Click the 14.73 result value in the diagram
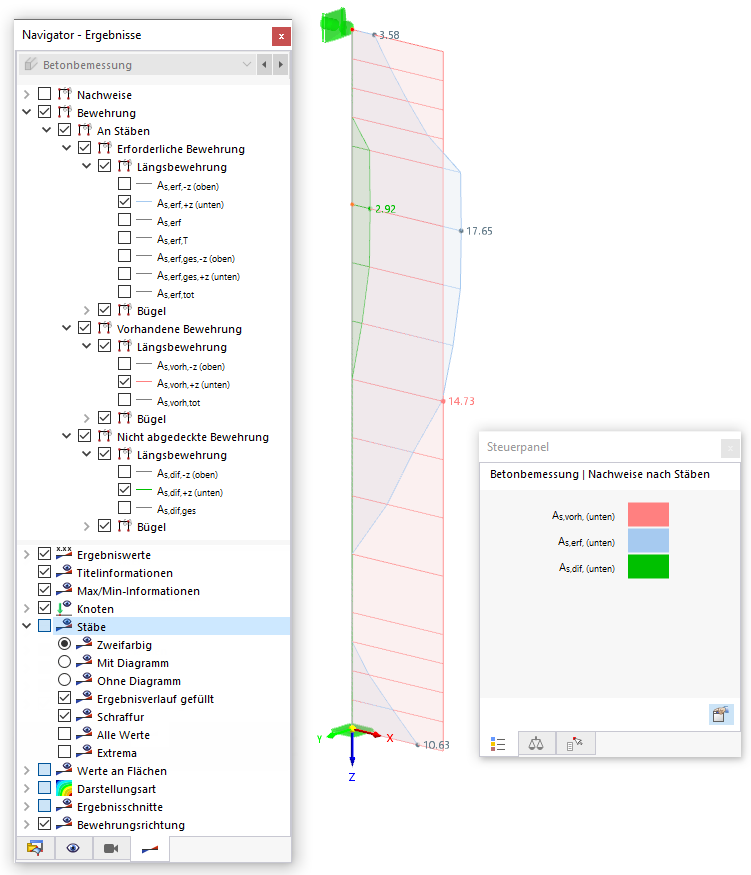Image resolution: width=751 pixels, height=875 pixels. (461, 401)
